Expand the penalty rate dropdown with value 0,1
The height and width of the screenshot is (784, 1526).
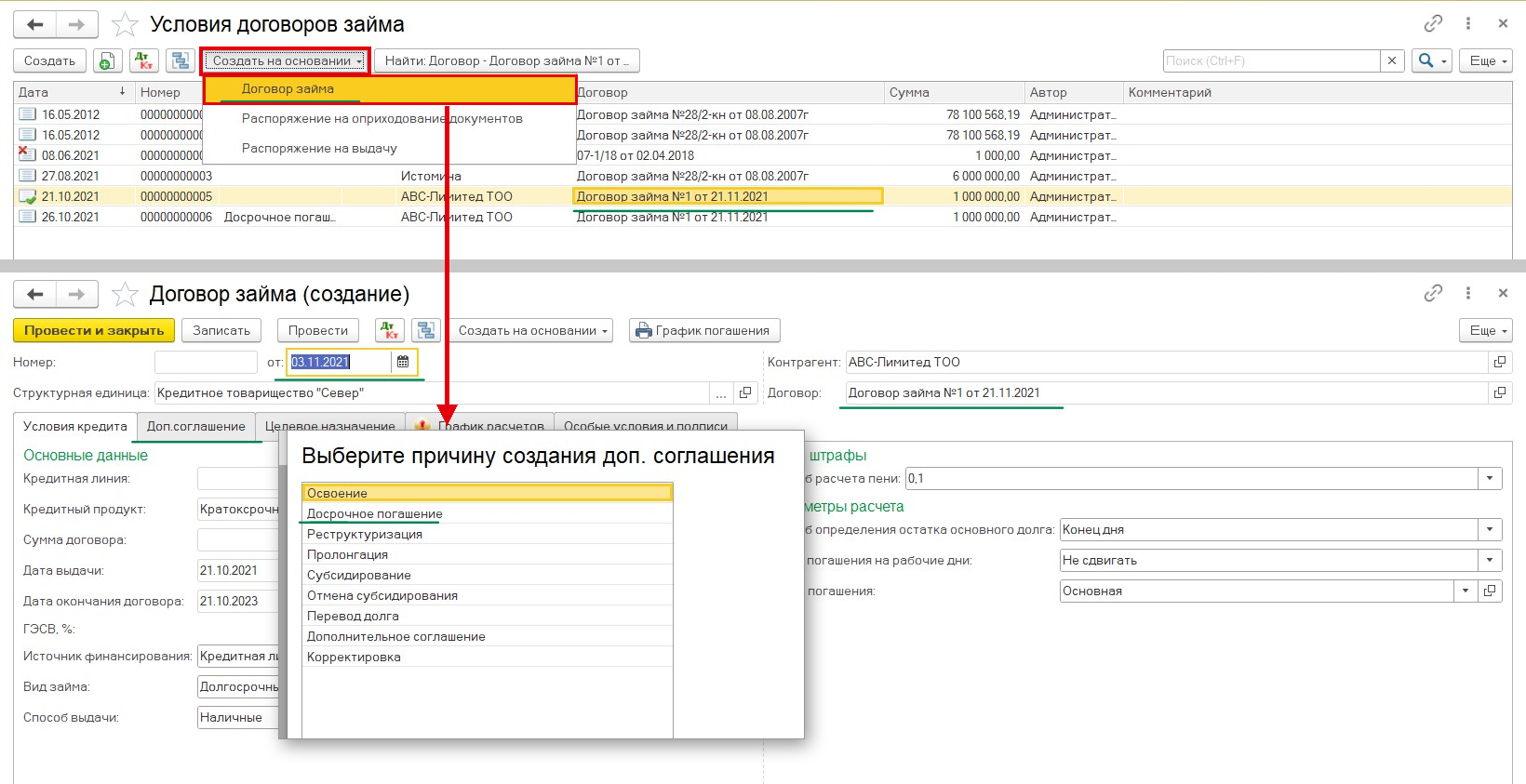(1490, 478)
